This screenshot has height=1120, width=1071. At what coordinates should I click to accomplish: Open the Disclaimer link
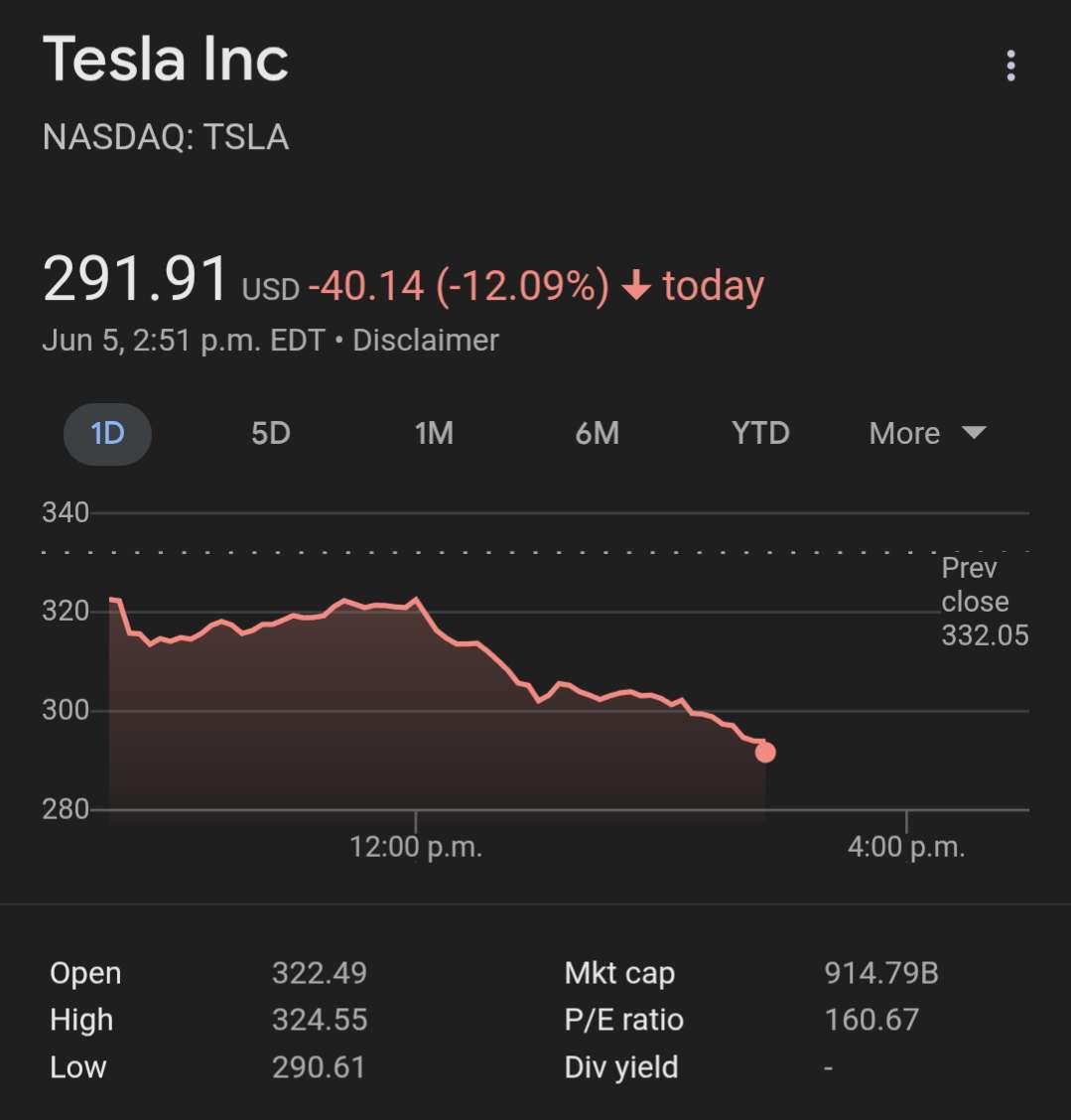(x=426, y=340)
